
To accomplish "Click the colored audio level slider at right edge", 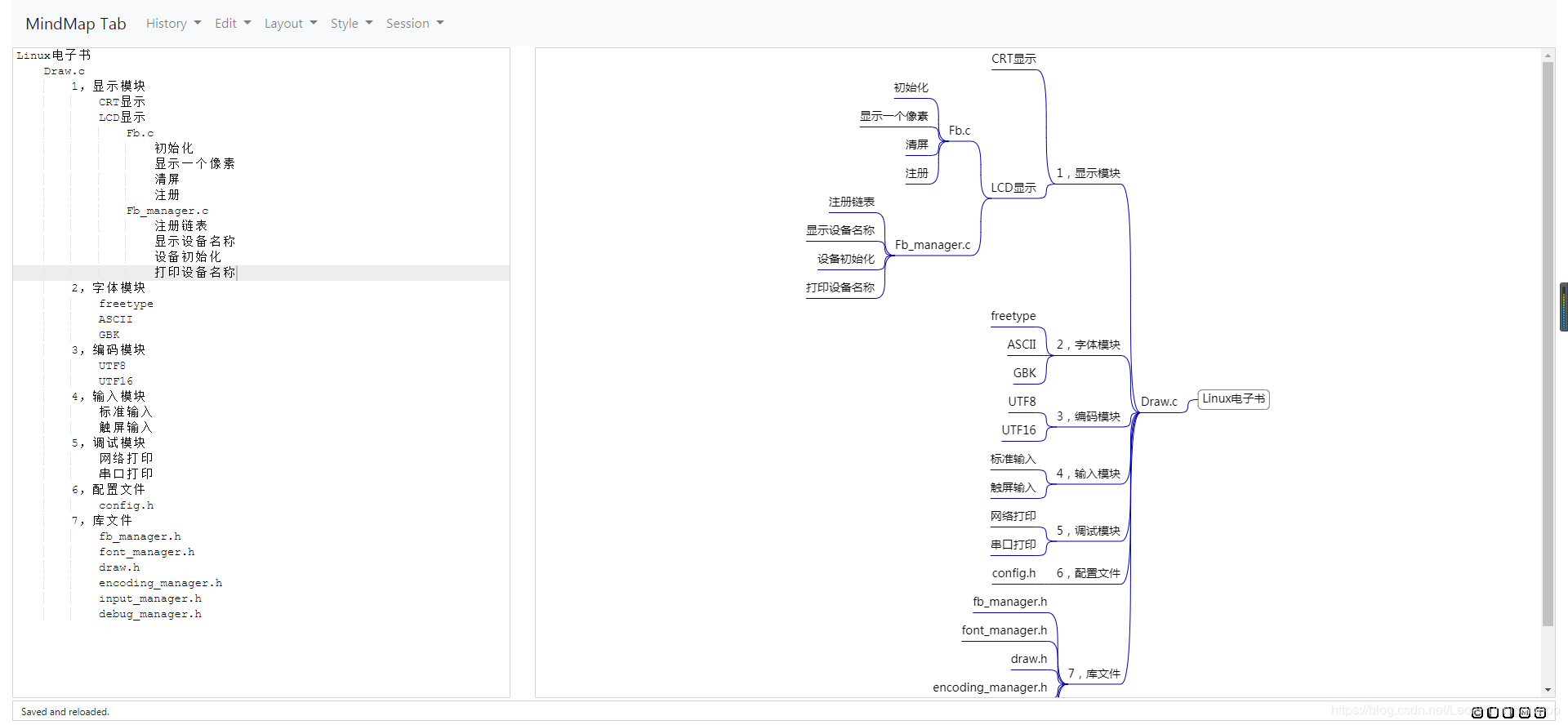I will click(1564, 307).
